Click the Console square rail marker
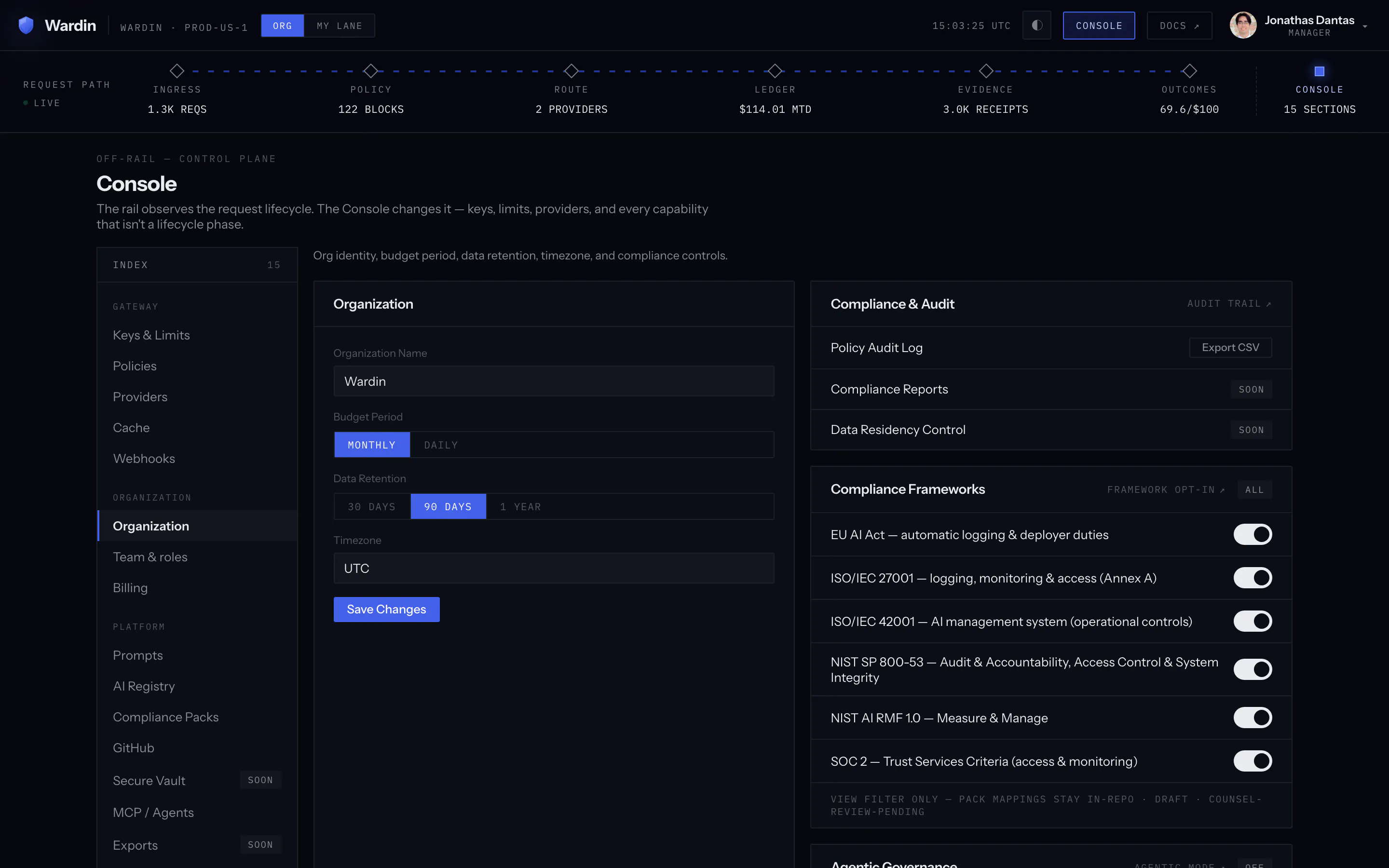The image size is (1389, 868). tap(1319, 71)
